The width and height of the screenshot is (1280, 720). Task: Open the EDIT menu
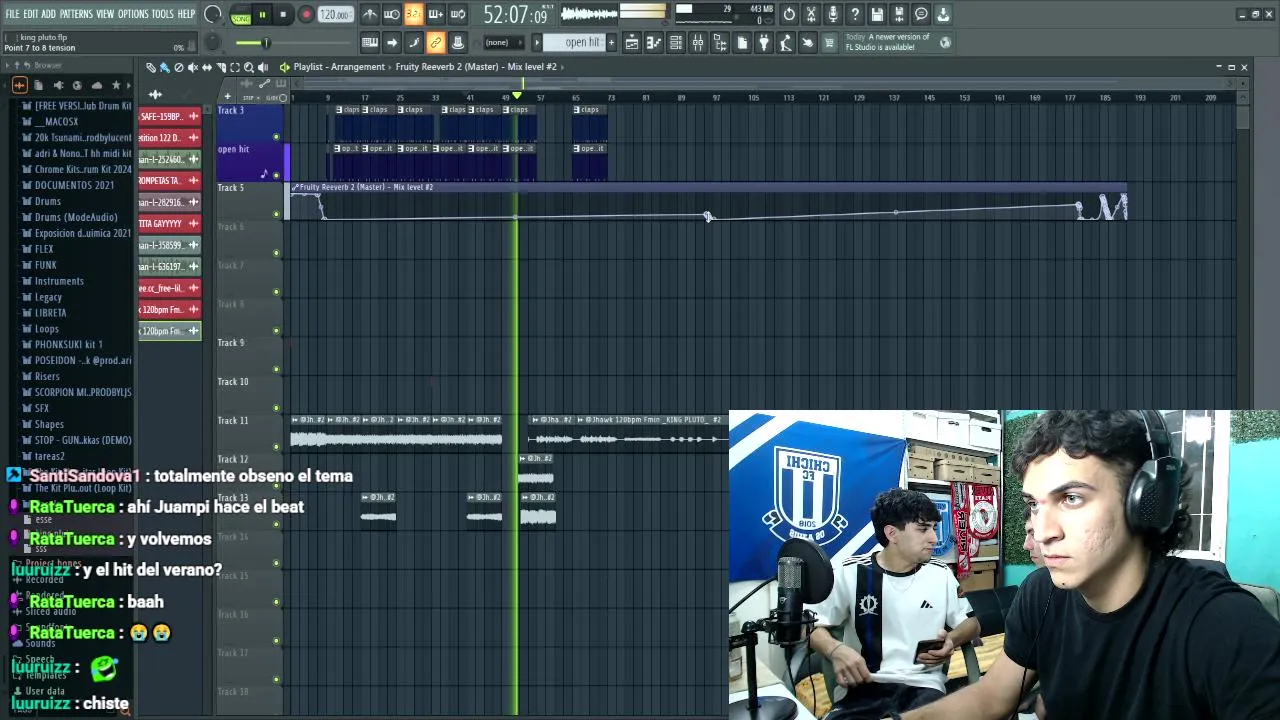[30, 14]
